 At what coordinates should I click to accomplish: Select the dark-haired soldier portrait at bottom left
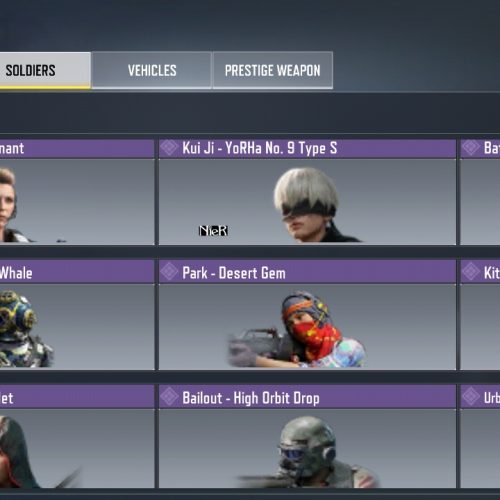click(x=77, y=449)
